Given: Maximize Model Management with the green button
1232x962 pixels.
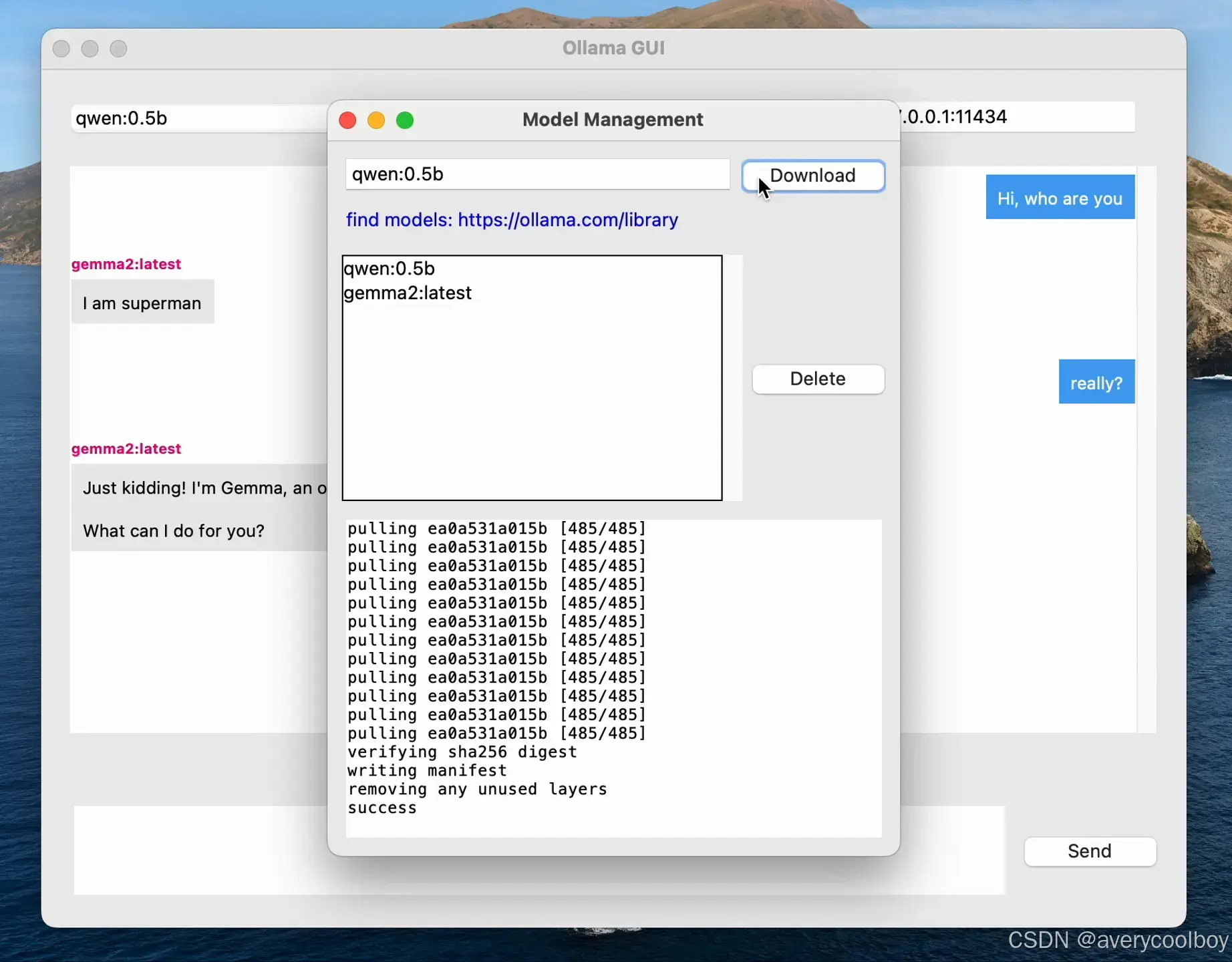Looking at the screenshot, I should coord(405,120).
